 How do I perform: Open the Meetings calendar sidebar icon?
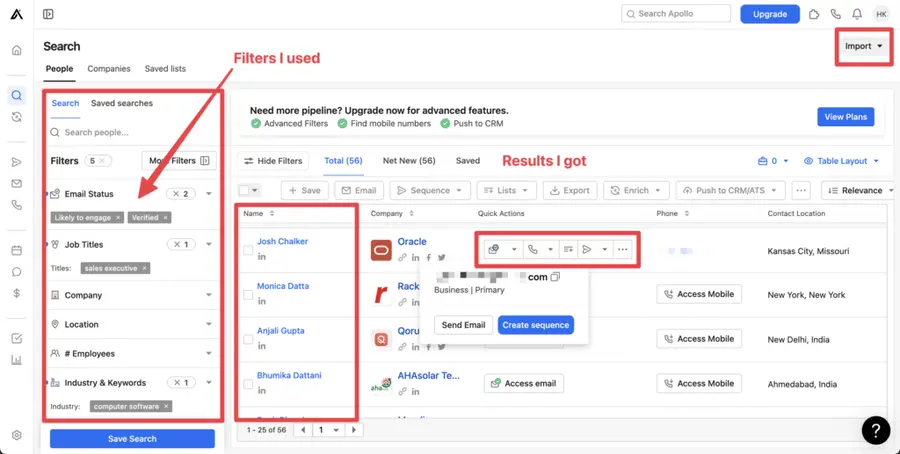(17, 250)
